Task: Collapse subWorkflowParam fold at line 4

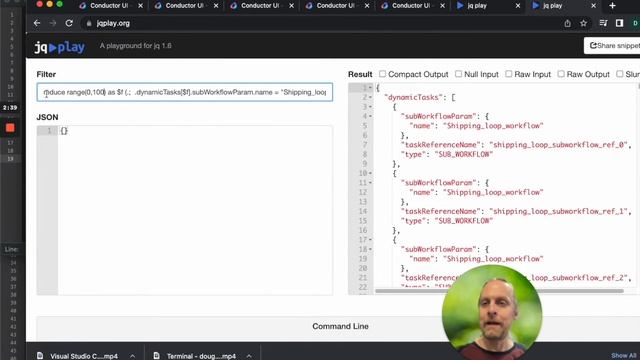Action: 370,116
